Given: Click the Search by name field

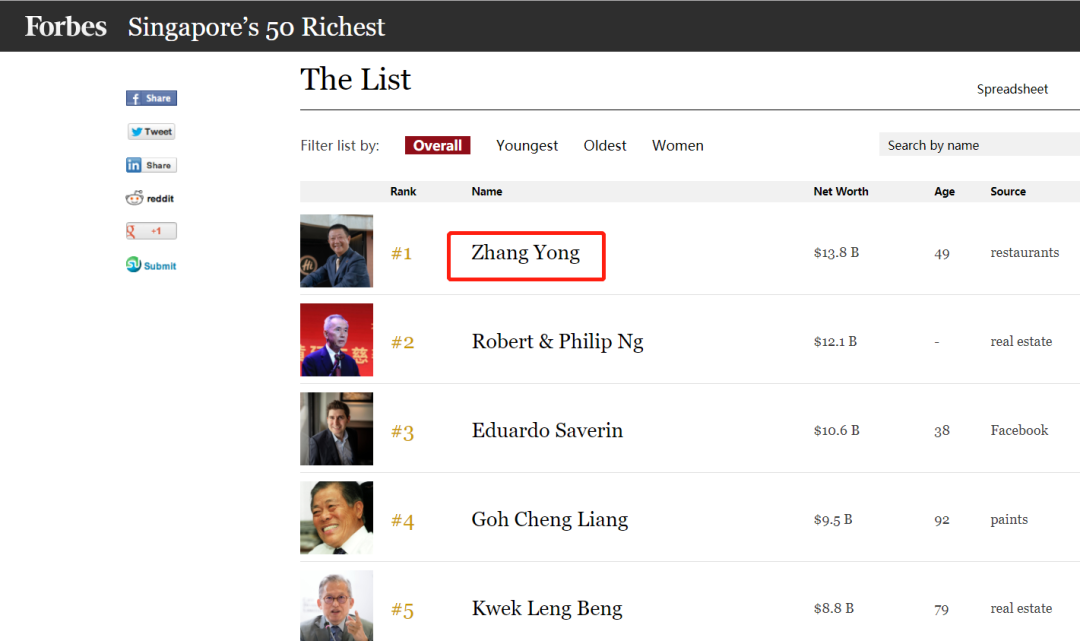Looking at the screenshot, I should [978, 145].
